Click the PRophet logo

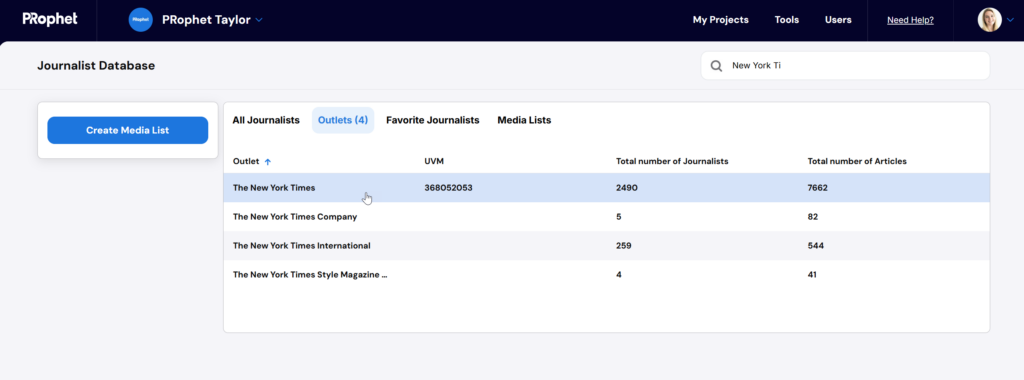click(x=50, y=20)
